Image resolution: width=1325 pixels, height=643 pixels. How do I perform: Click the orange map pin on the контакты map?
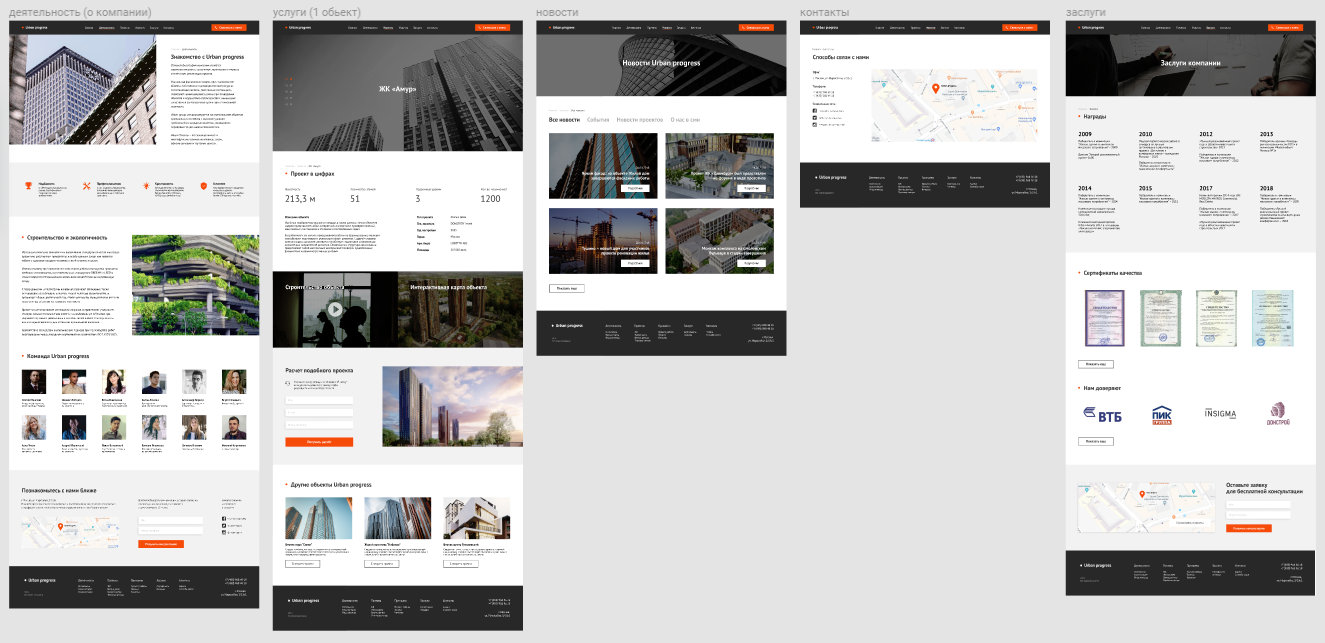pyautogui.click(x=936, y=89)
